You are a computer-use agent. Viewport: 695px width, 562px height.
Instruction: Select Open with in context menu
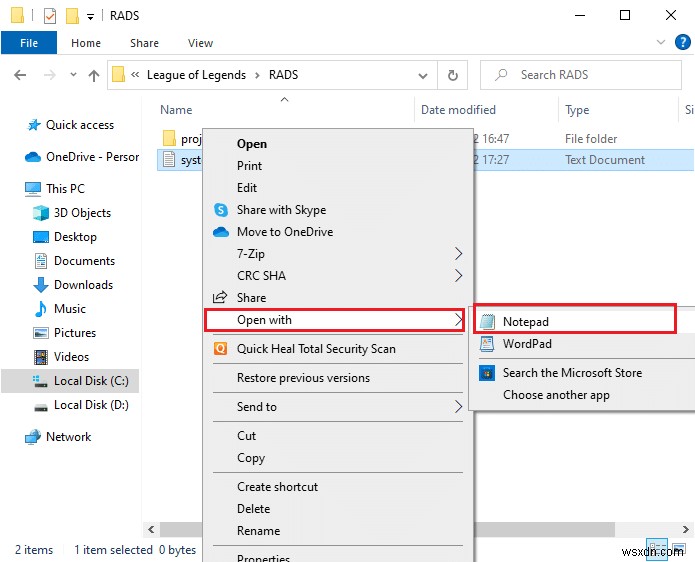coord(264,320)
